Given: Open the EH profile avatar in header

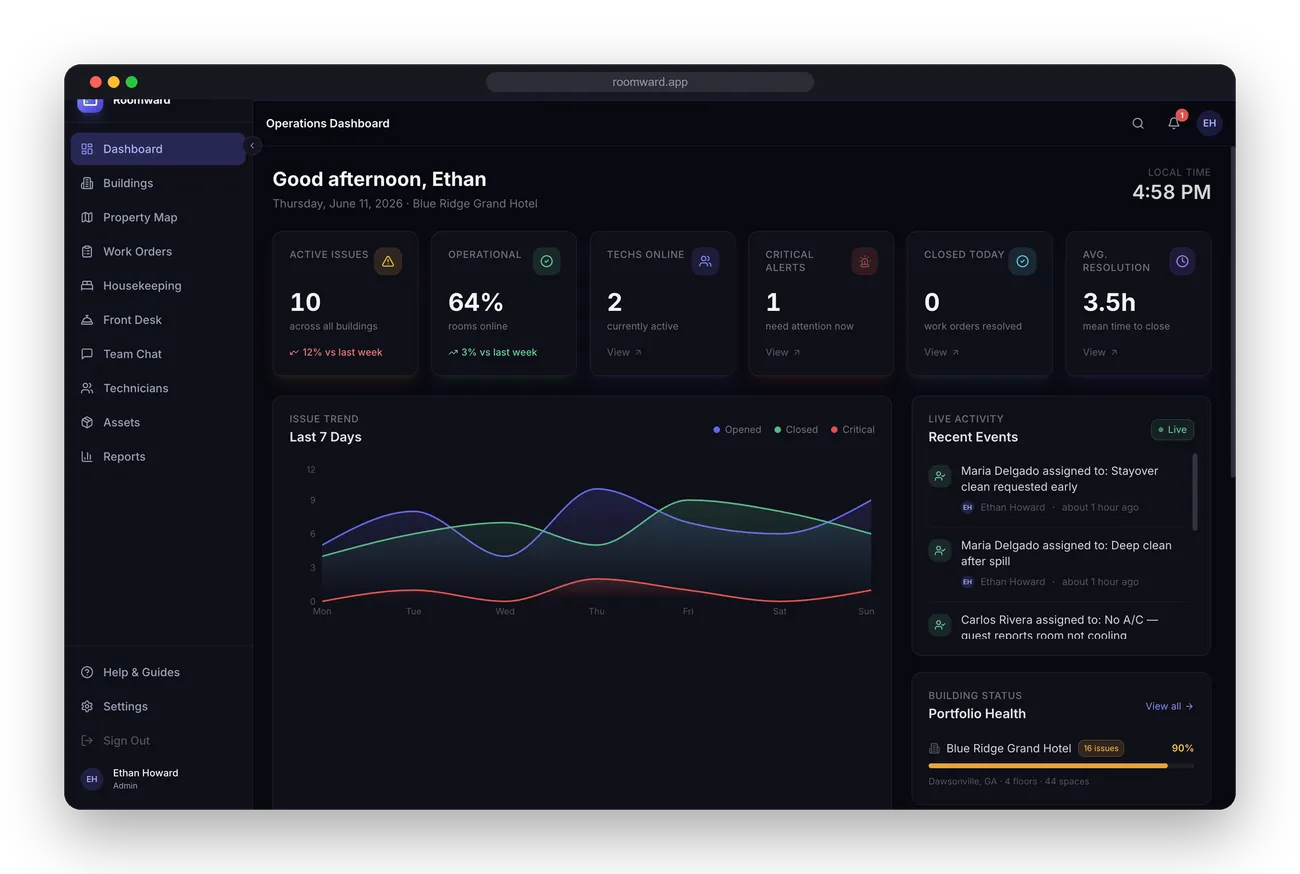Looking at the screenshot, I should point(1210,123).
